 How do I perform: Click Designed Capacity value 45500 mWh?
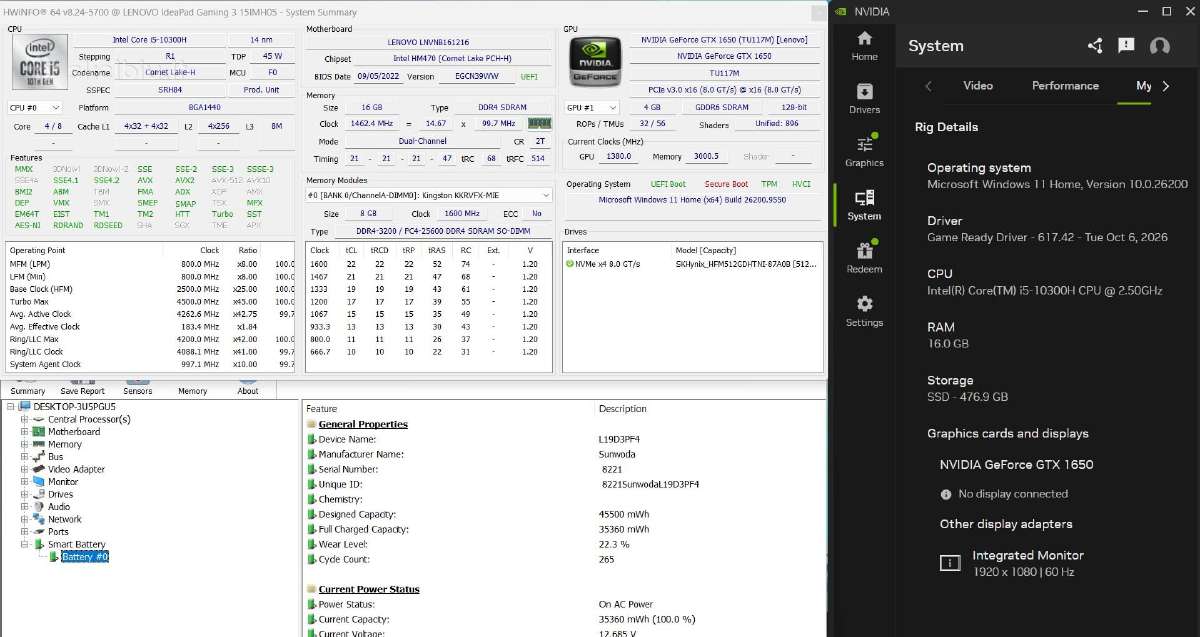tap(623, 514)
